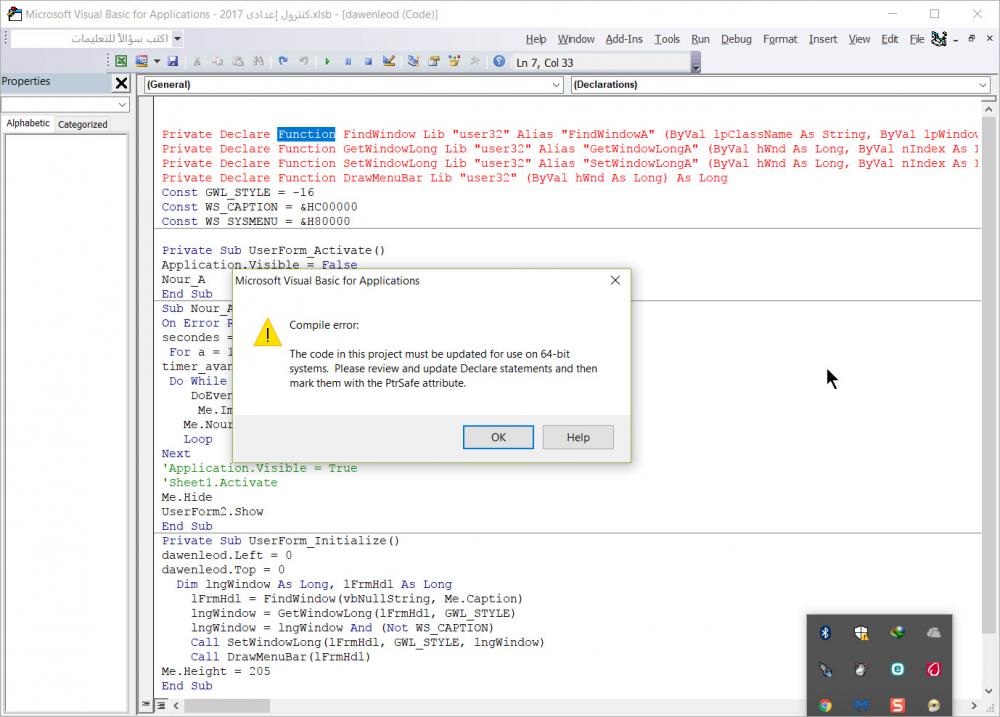This screenshot has height=717, width=1000.
Task: Open the Window menu
Action: pos(576,39)
